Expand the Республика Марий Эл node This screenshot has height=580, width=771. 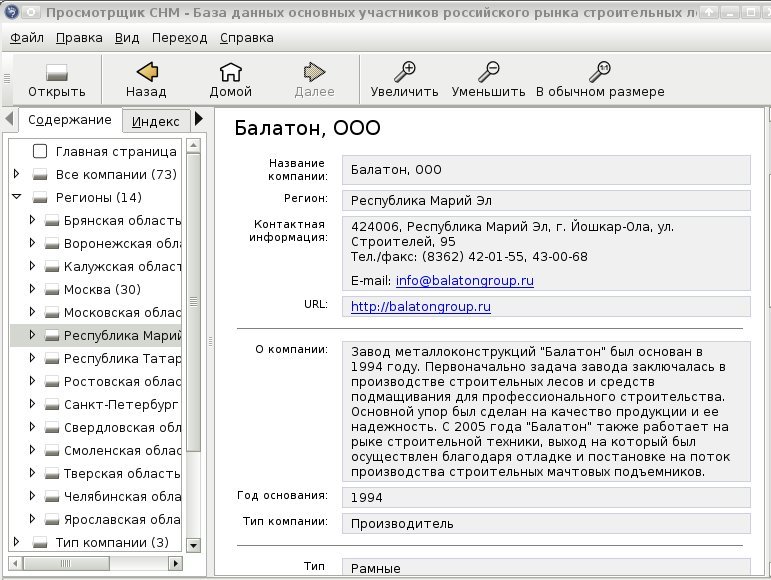(x=32, y=335)
